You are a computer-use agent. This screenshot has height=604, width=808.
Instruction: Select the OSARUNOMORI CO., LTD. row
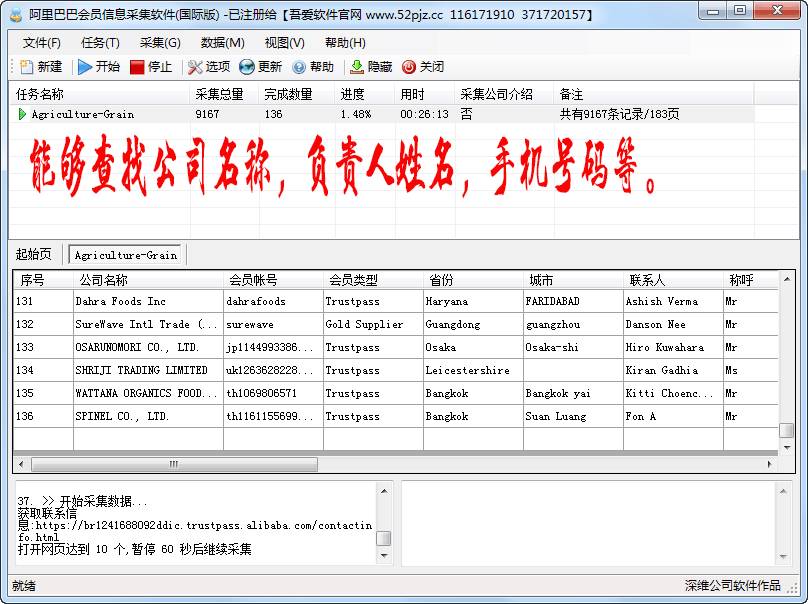tap(396, 347)
